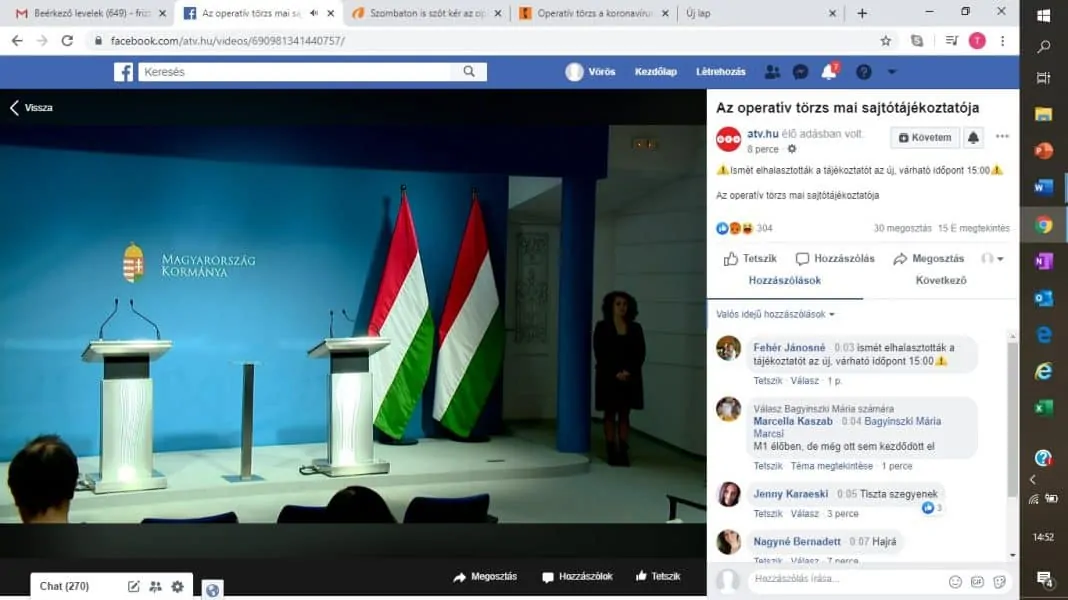Open Valós idejű hozzászólások sorting dropdown
The width and height of the screenshot is (1068, 600).
click(x=775, y=314)
